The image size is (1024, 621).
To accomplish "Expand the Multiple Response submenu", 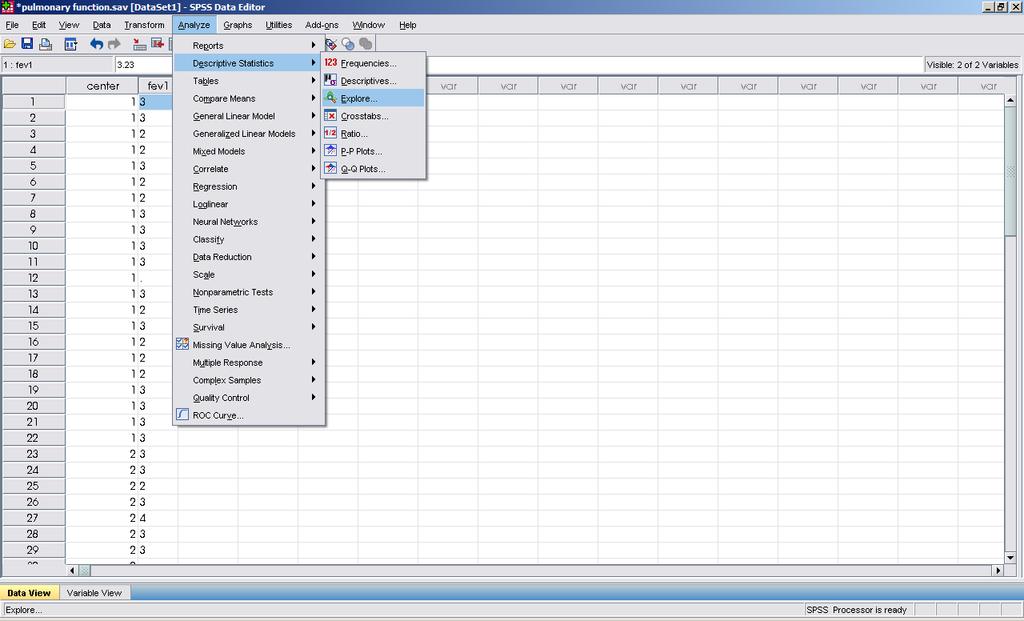I will coord(248,363).
